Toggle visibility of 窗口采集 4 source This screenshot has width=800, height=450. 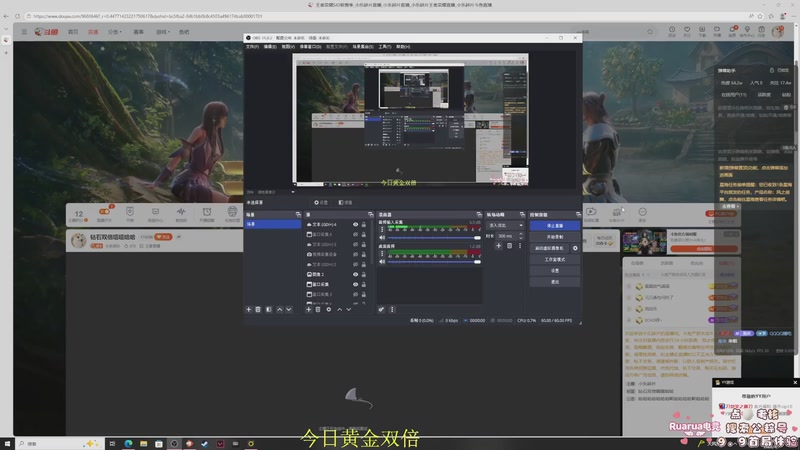click(x=356, y=234)
